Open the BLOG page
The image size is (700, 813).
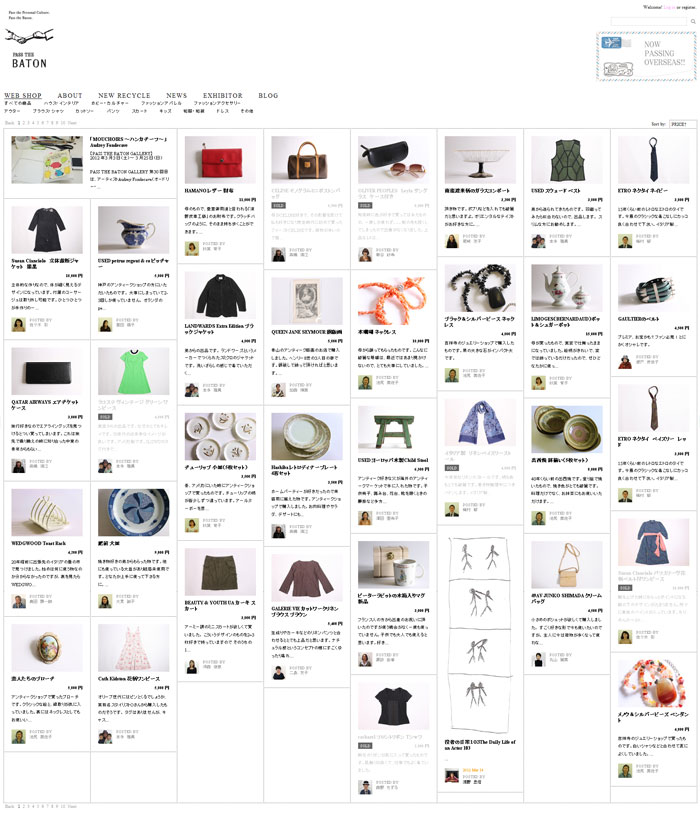click(268, 95)
